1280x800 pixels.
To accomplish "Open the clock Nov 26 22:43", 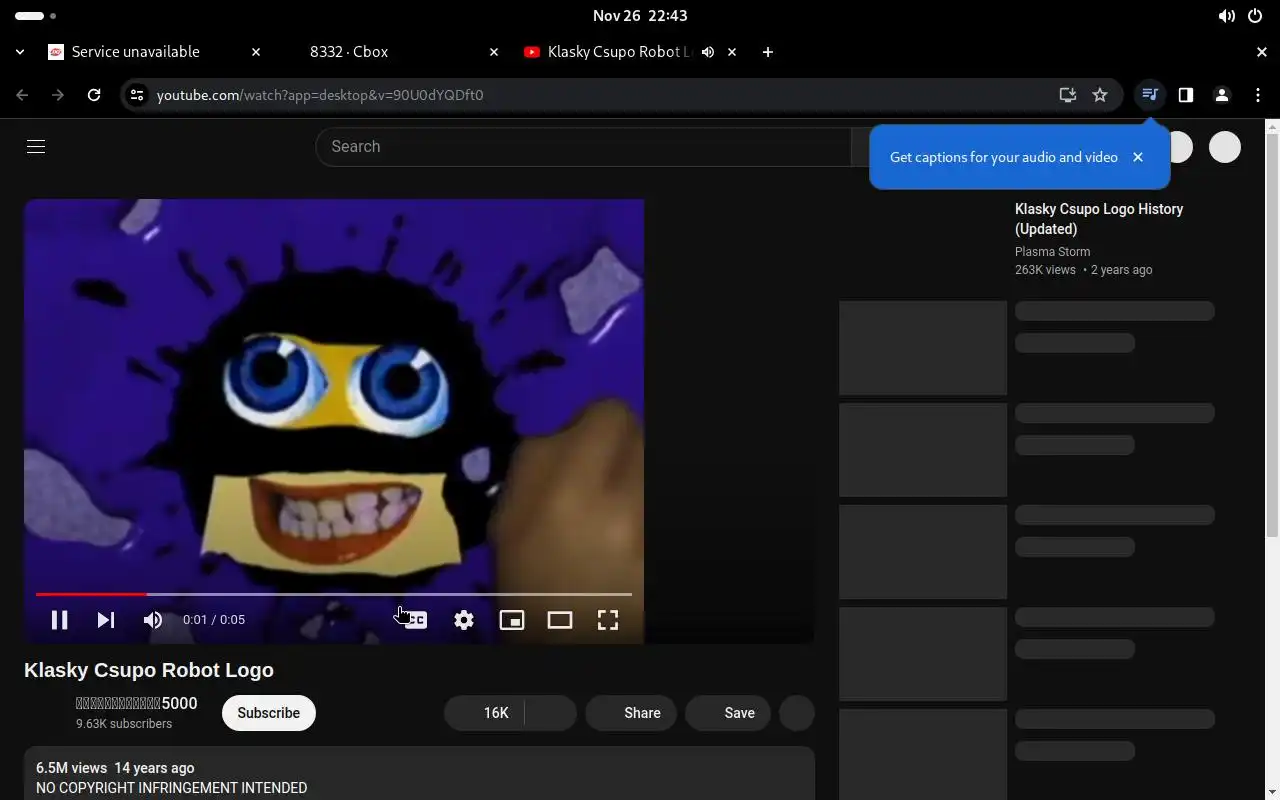I will (640, 16).
